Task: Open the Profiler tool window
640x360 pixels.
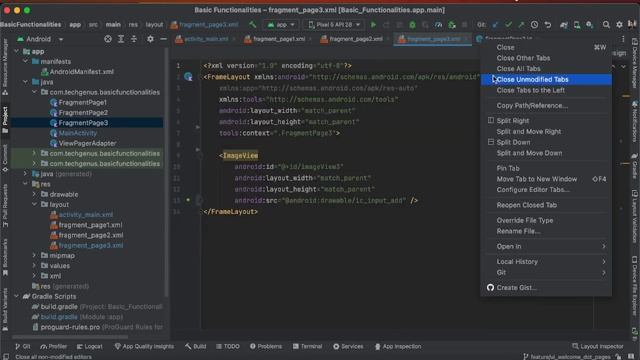Action: click(x=53, y=346)
